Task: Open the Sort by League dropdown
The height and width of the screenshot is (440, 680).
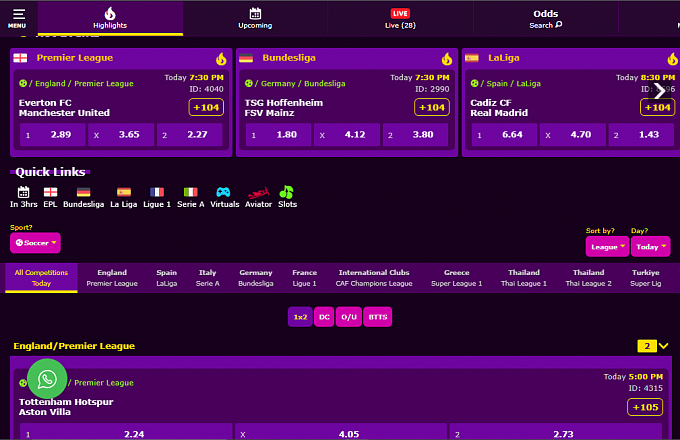Action: [x=607, y=247]
